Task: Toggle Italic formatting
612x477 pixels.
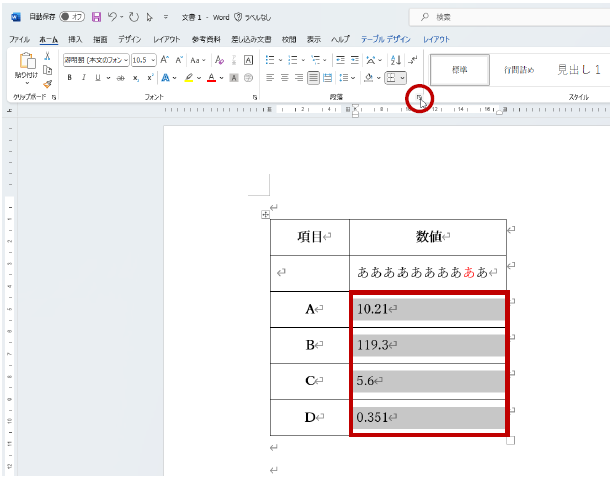Action: (x=82, y=77)
